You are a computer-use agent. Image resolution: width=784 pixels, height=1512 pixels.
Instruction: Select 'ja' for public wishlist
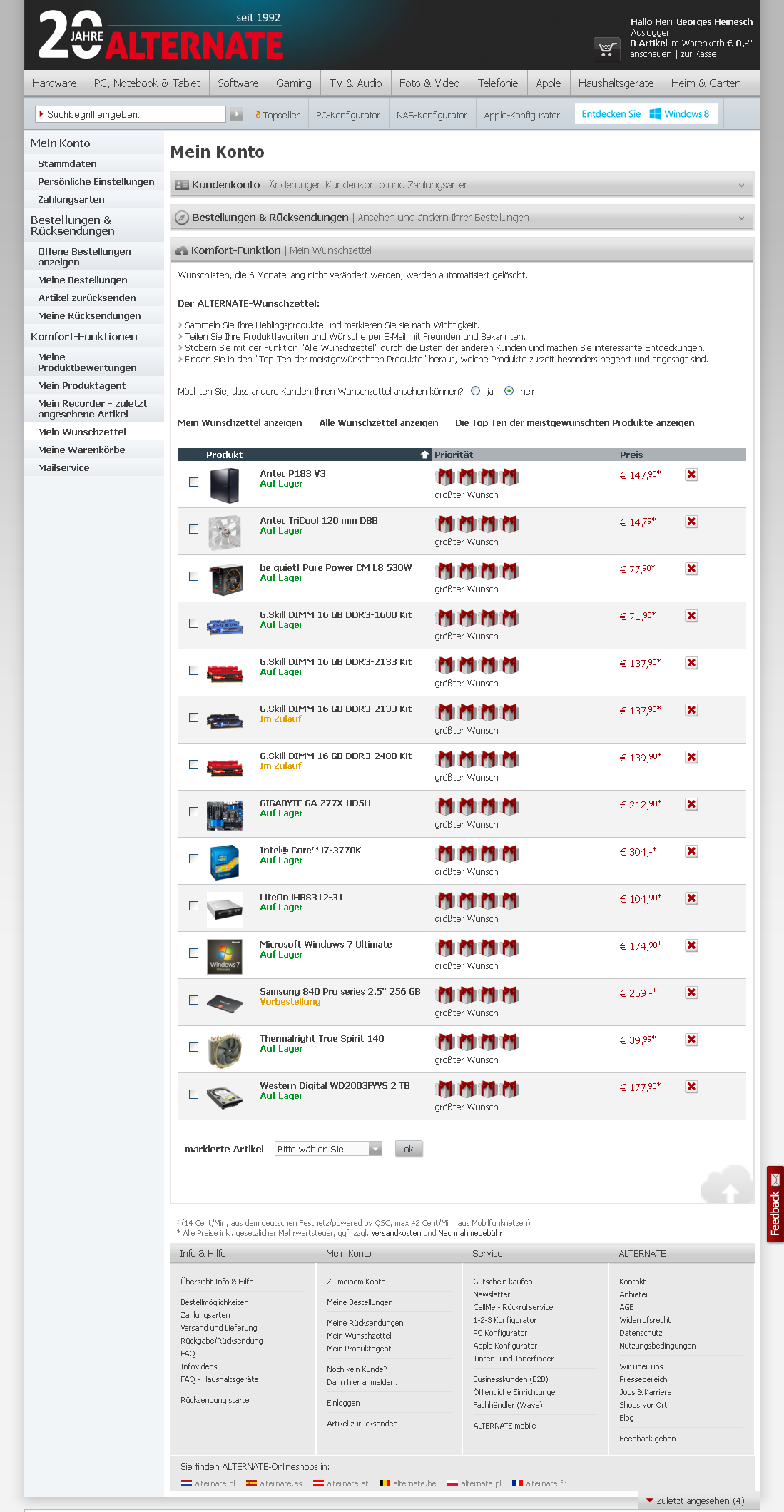[476, 391]
